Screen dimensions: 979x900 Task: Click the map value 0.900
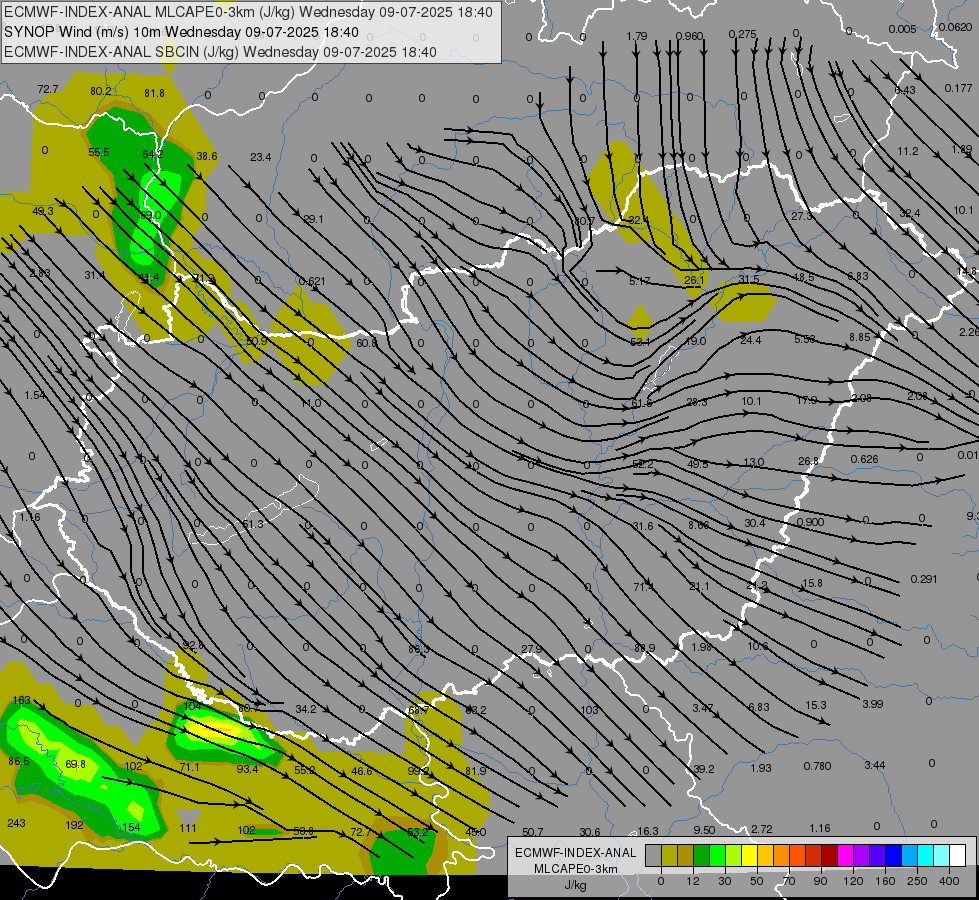[x=810, y=522]
